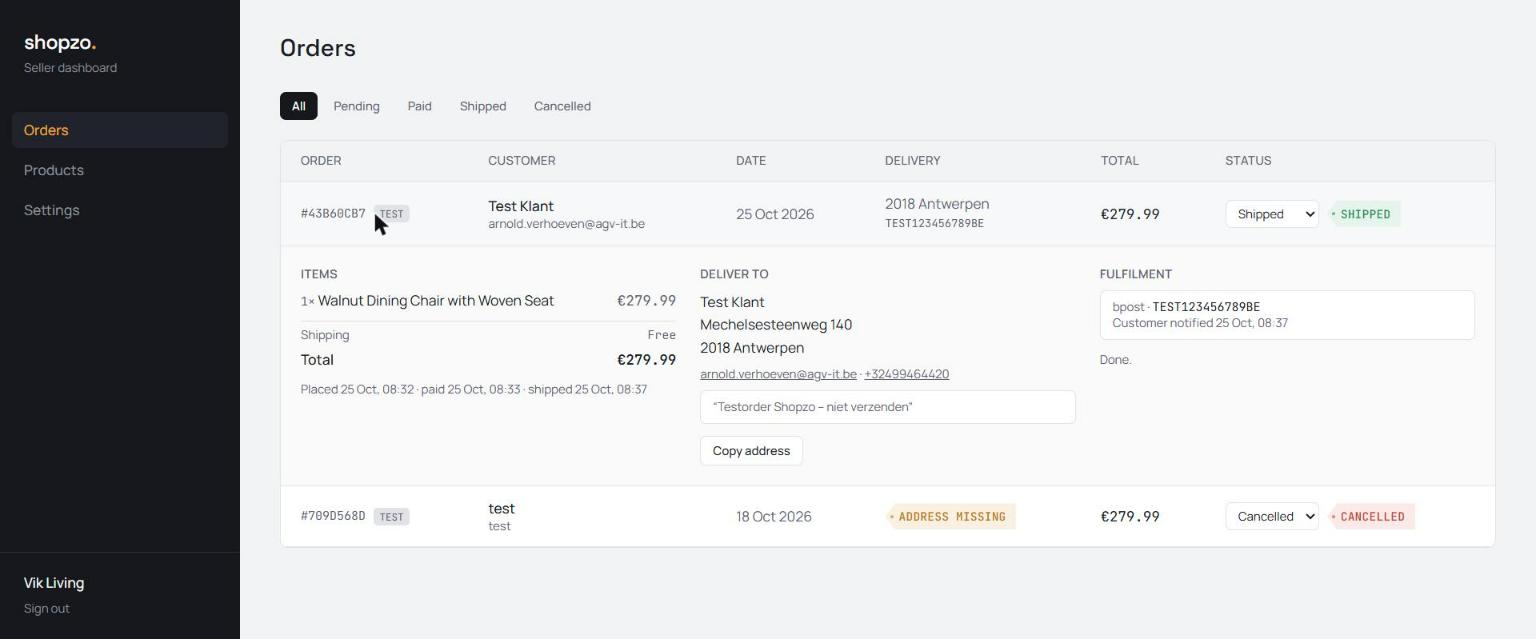Click €279.99 total in cancelled order row
The image size is (1536, 639).
tap(1130, 516)
